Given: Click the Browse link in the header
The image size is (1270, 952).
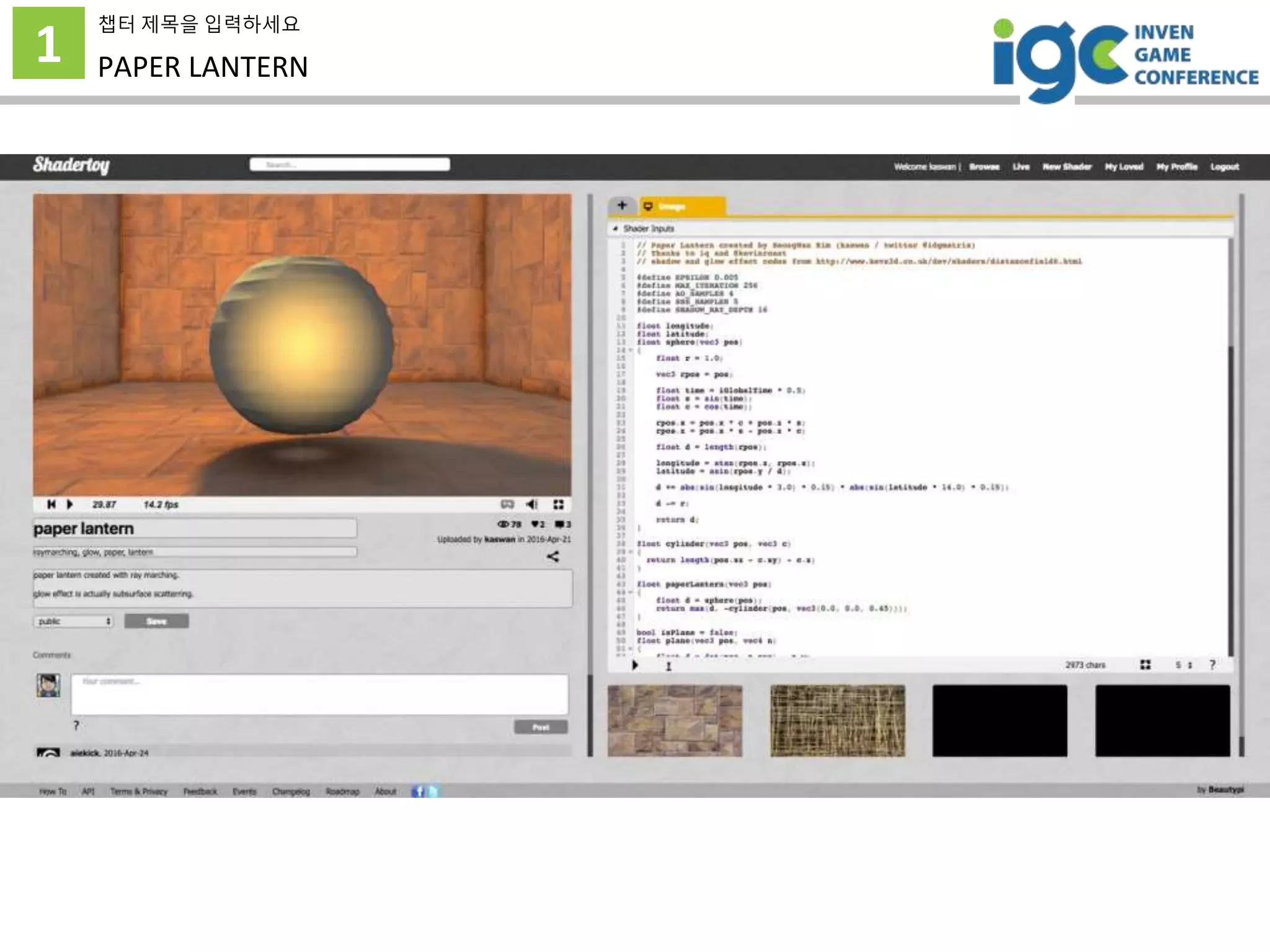Looking at the screenshot, I should click(x=984, y=167).
